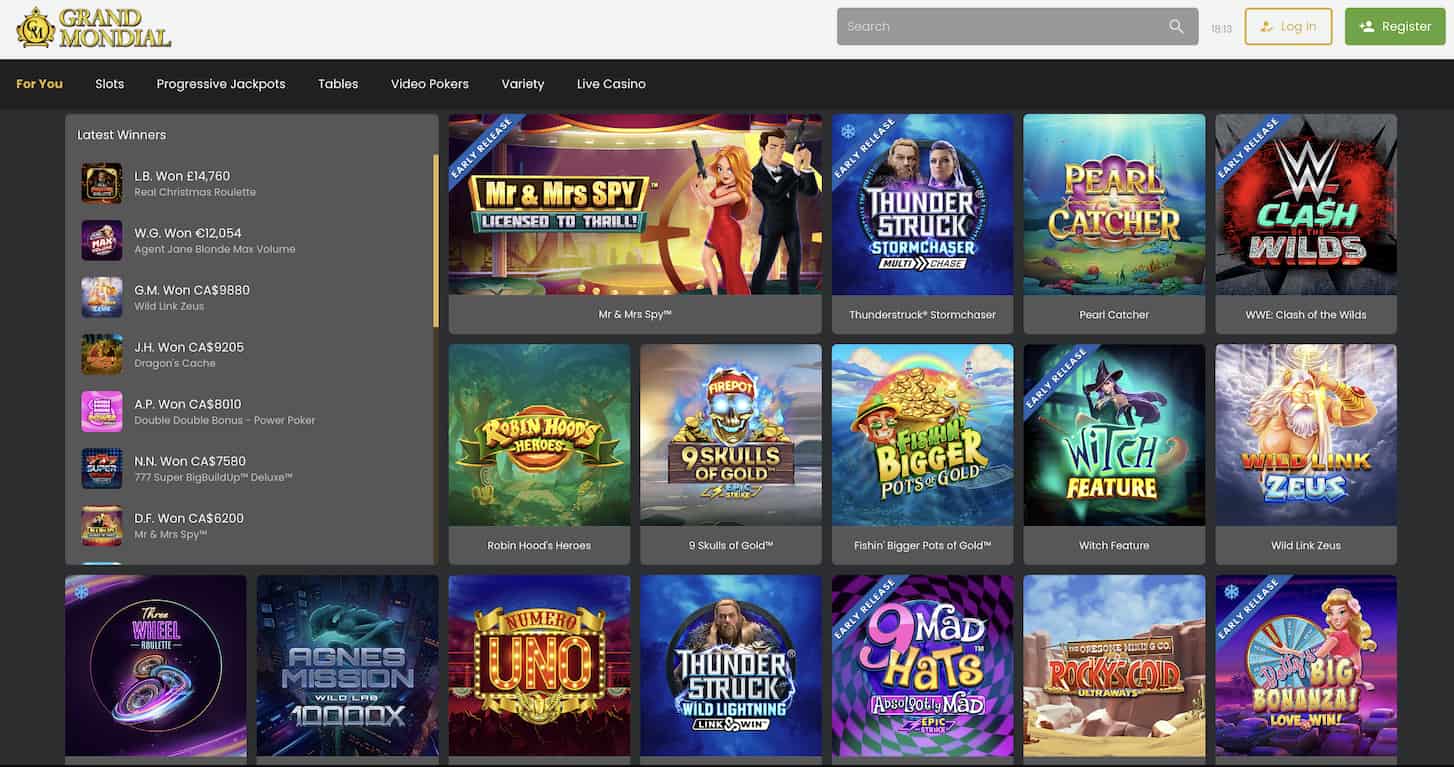This screenshot has width=1454, height=767.
Task: Select the For You tab
Action: pyautogui.click(x=40, y=84)
